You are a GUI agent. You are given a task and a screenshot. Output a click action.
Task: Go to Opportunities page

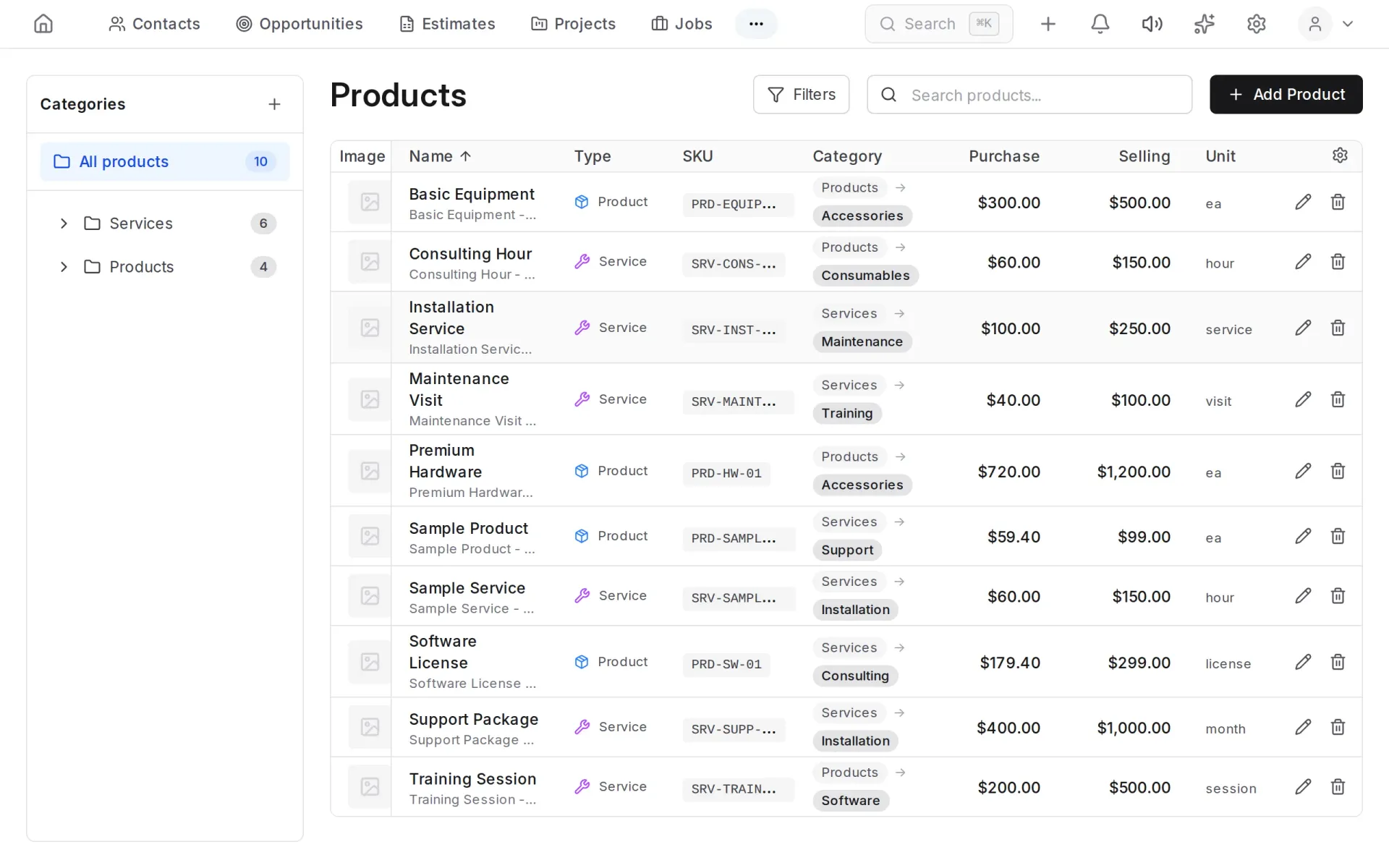pyautogui.click(x=300, y=24)
